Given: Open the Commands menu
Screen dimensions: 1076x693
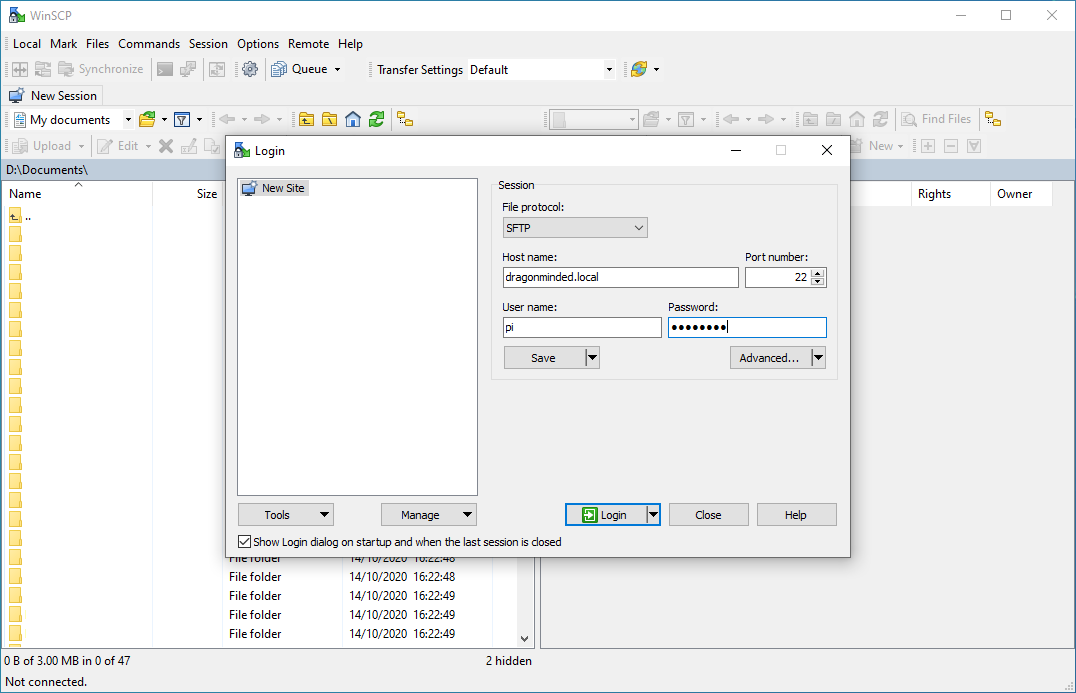Looking at the screenshot, I should 149,44.
